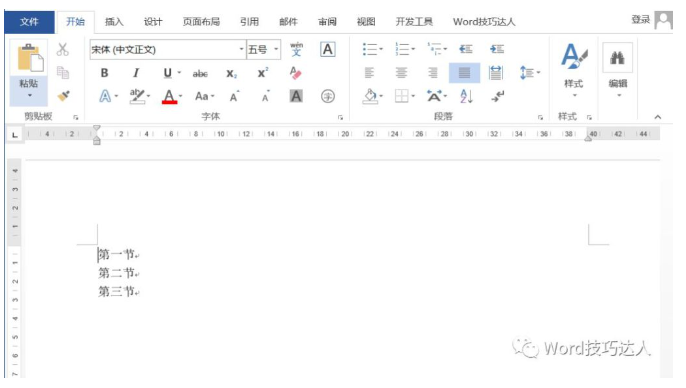Collapse the ribbon with the chevron
Screen dimensions: 686x388
pos(658,117)
